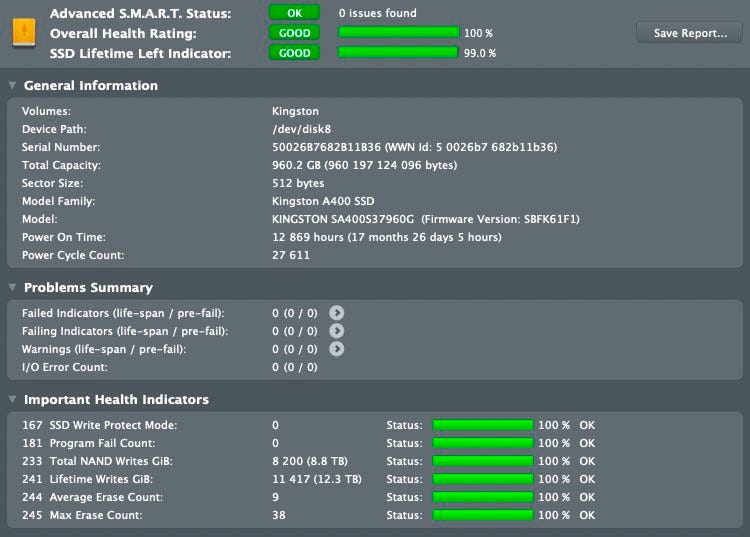The image size is (750, 537).
Task: Collapse the Problems Summary section
Action: [x=12, y=287]
